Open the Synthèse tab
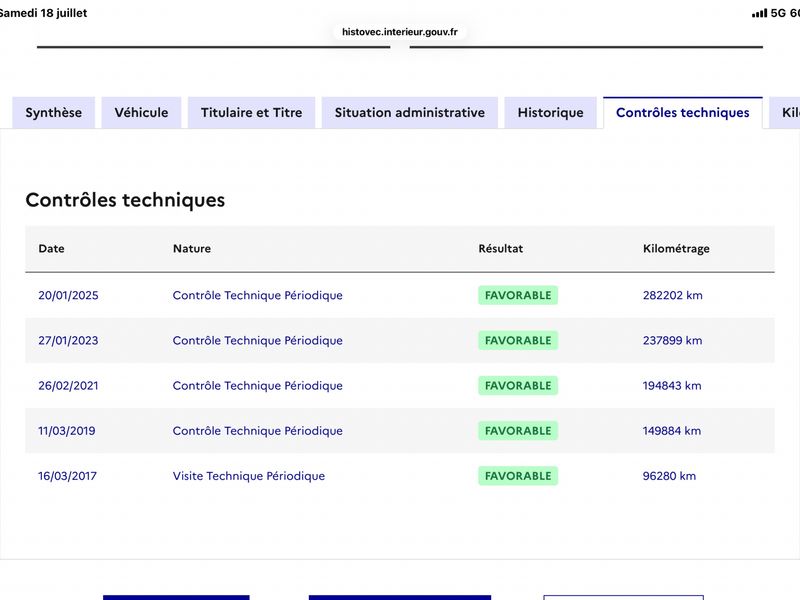Image resolution: width=800 pixels, height=600 pixels. (54, 113)
